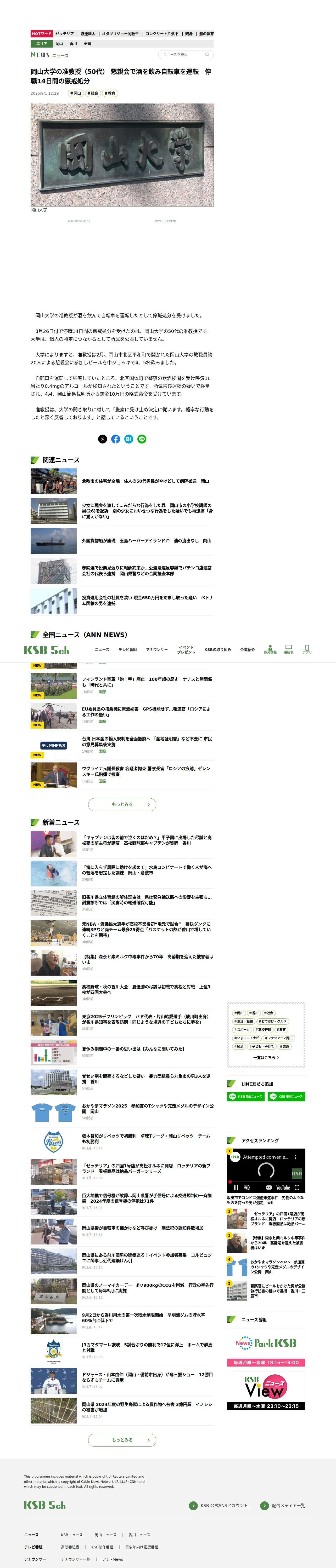Click the KSB 5ch logo in navbar
The image size is (336, 1568).
(x=47, y=650)
